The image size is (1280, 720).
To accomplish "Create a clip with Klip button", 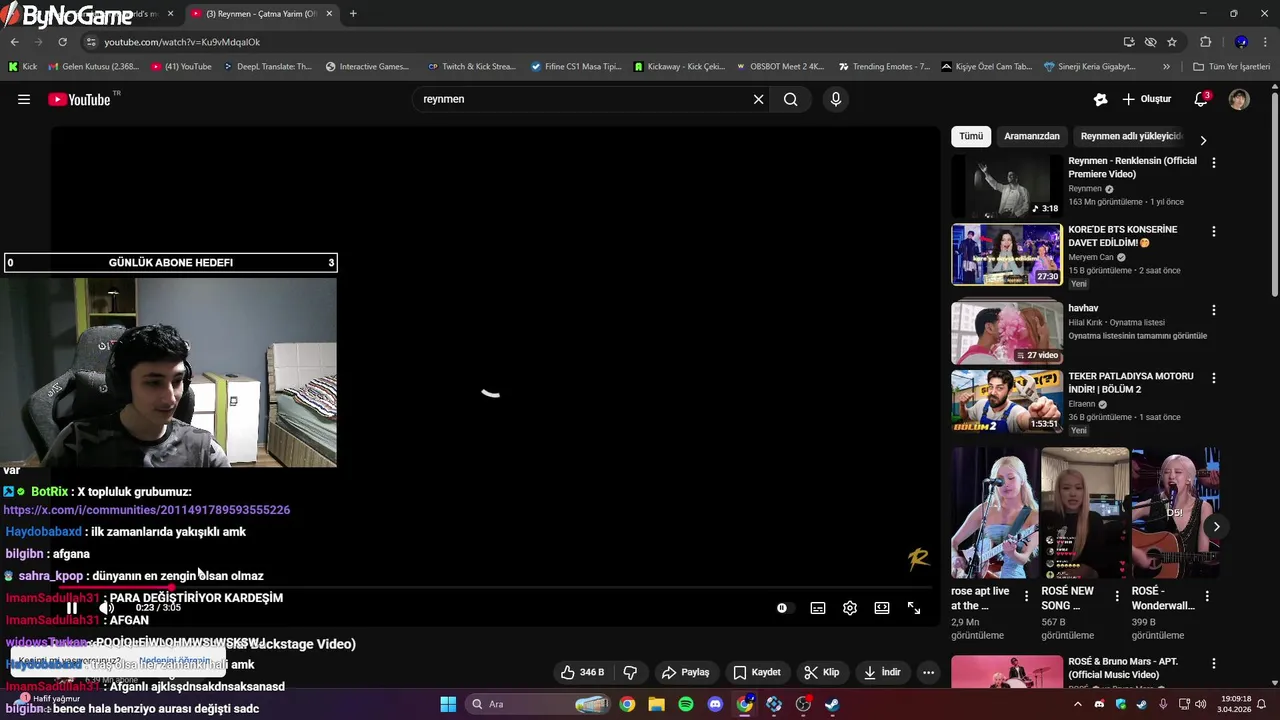I will tap(822, 672).
